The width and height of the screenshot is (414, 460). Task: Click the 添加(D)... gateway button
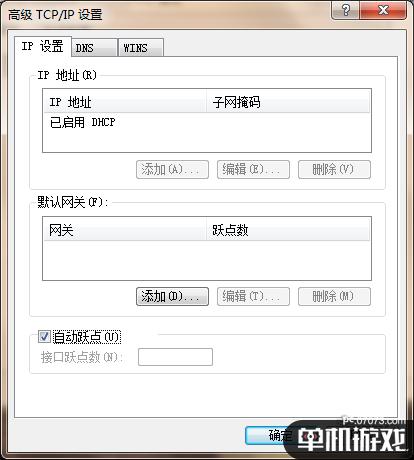(172, 296)
